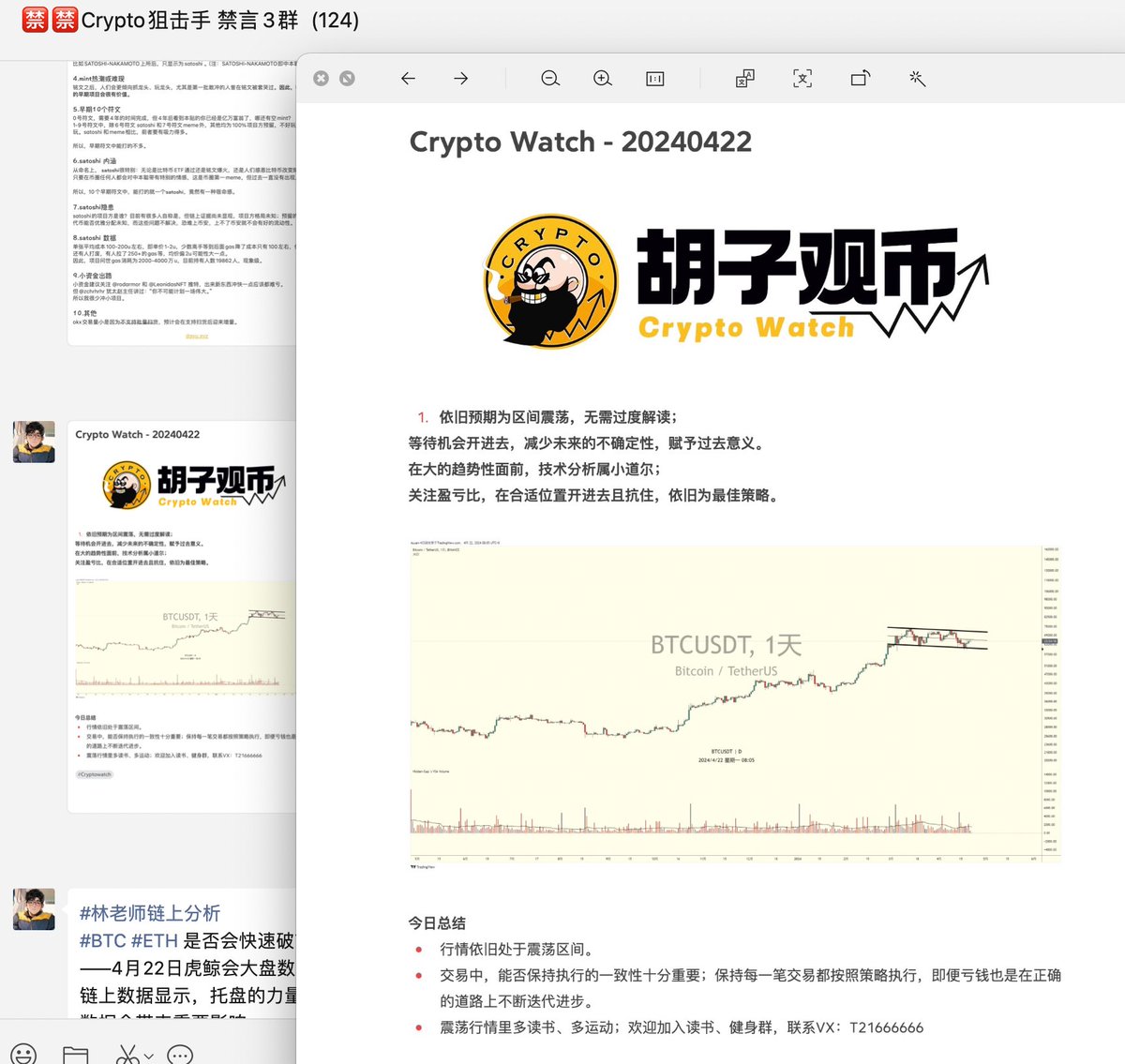Viewport: 1125px width, 1064px height.
Task: Click the #BTC hashtag in chat
Action: coord(103,940)
